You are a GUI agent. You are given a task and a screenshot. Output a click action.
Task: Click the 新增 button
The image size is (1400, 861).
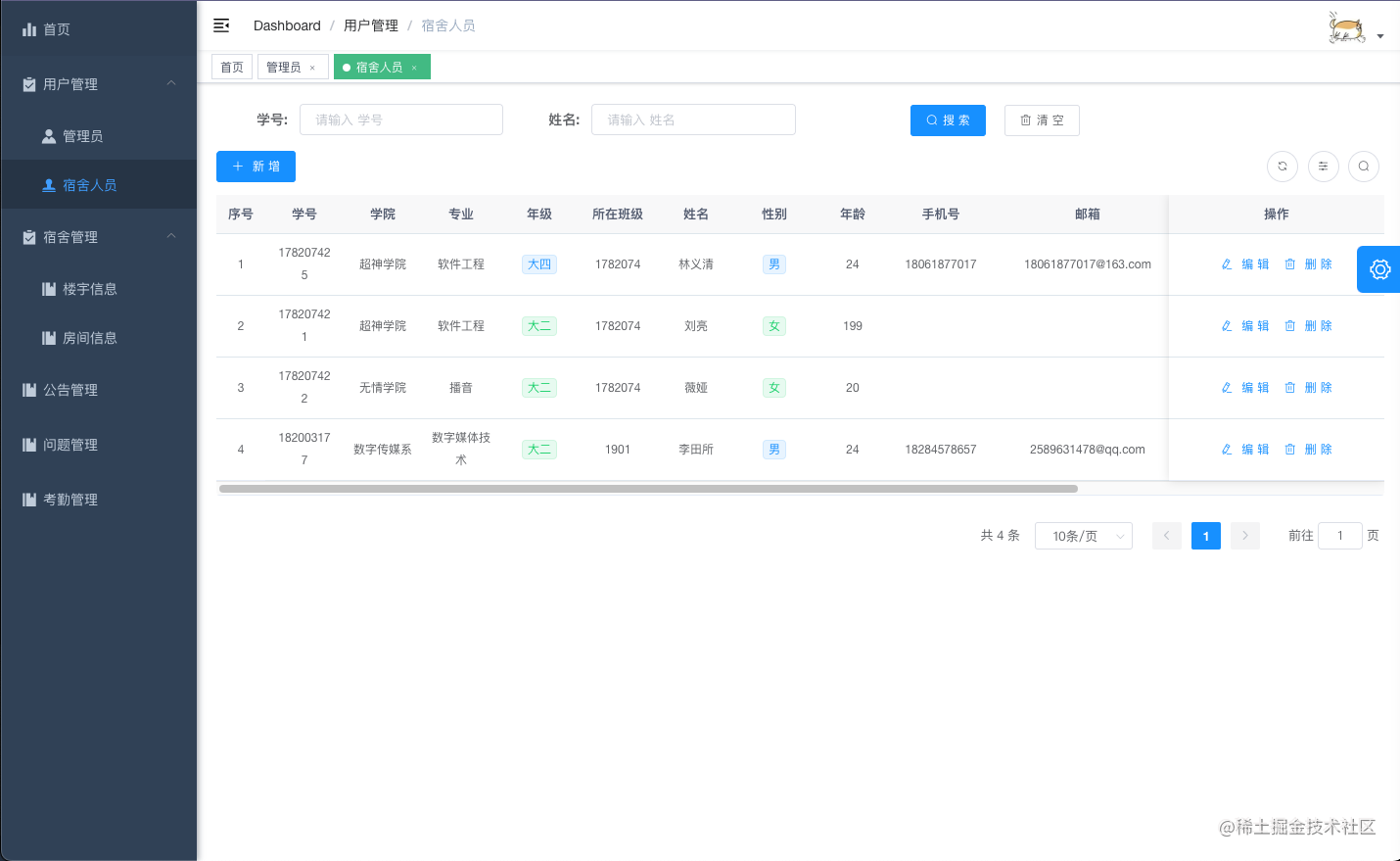coord(256,167)
